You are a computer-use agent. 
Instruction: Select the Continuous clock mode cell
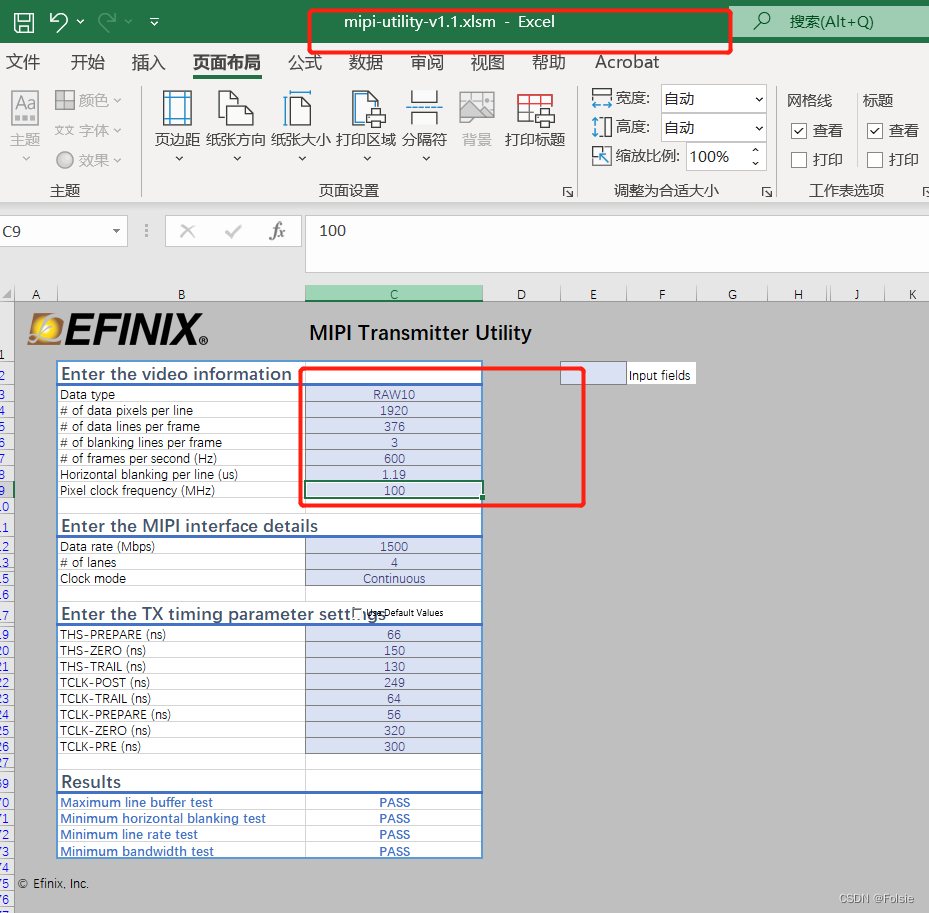[394, 578]
